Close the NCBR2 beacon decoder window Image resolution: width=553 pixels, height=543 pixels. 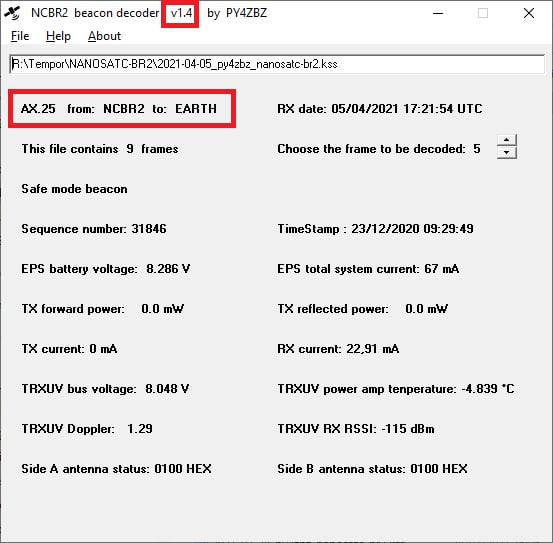[529, 13]
